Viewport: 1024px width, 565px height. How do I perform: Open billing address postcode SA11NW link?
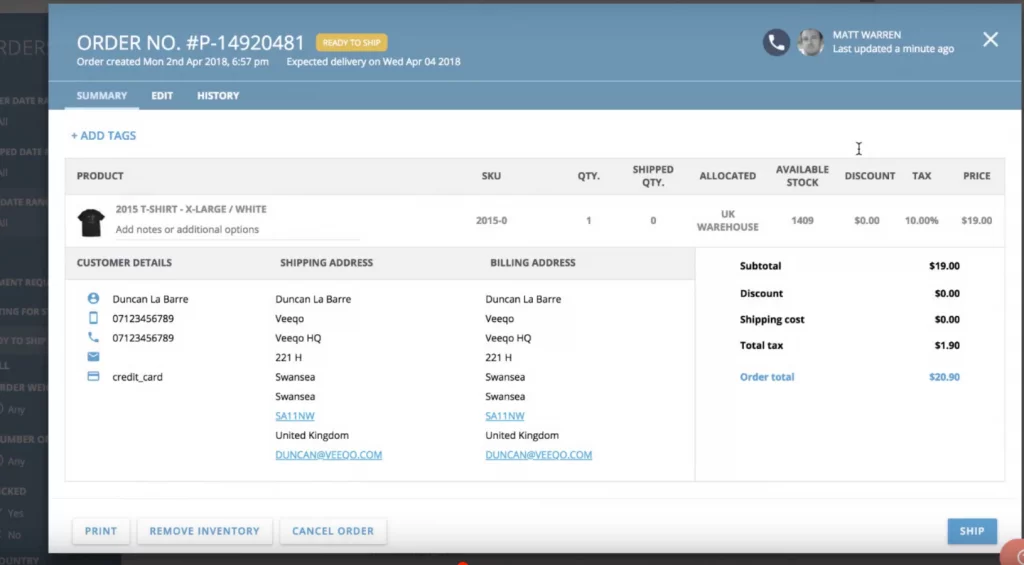505,415
